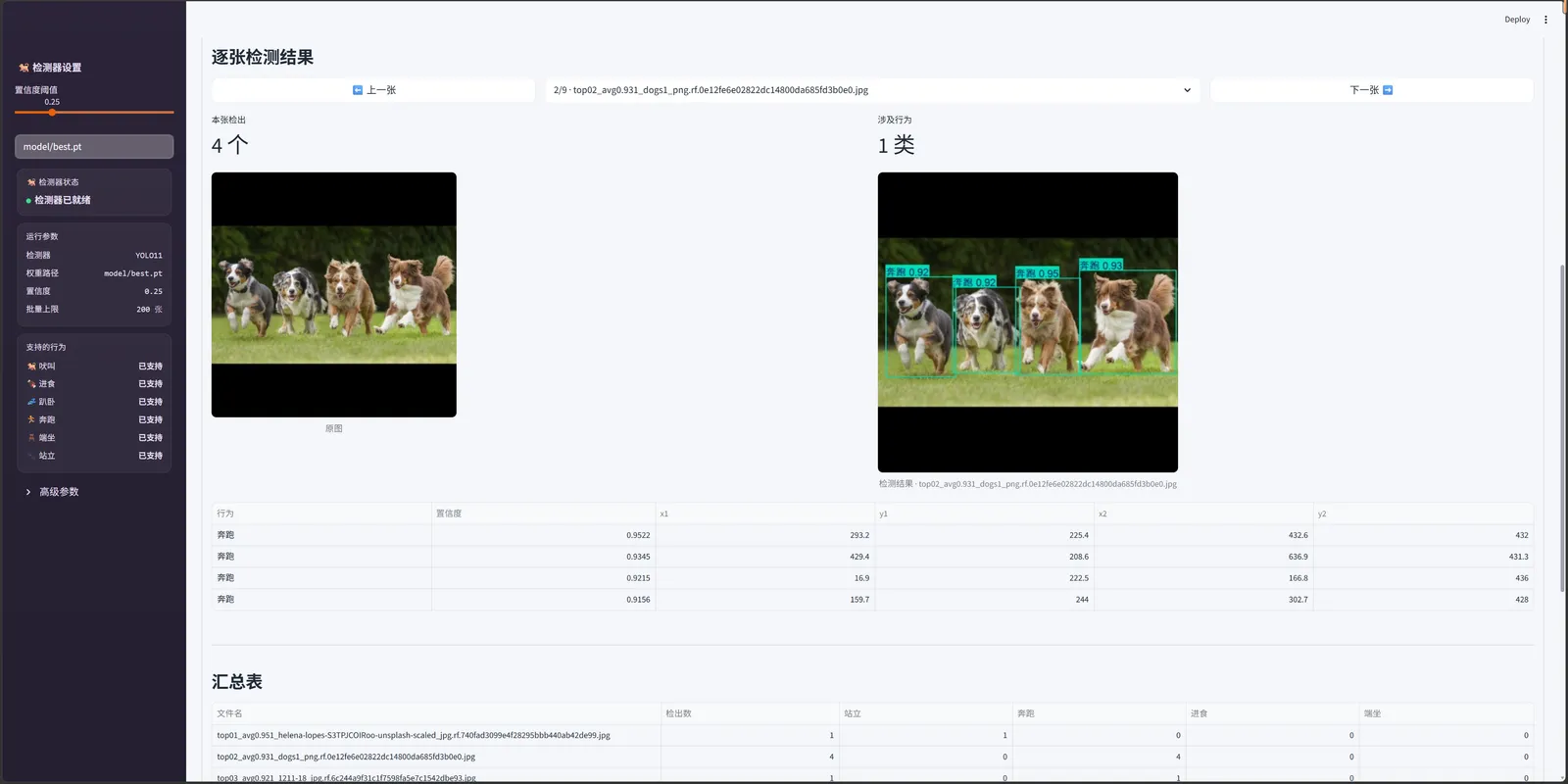The width and height of the screenshot is (1568, 784).
Task: Click the dog icon beside 检测器状态
Action: tap(31, 182)
